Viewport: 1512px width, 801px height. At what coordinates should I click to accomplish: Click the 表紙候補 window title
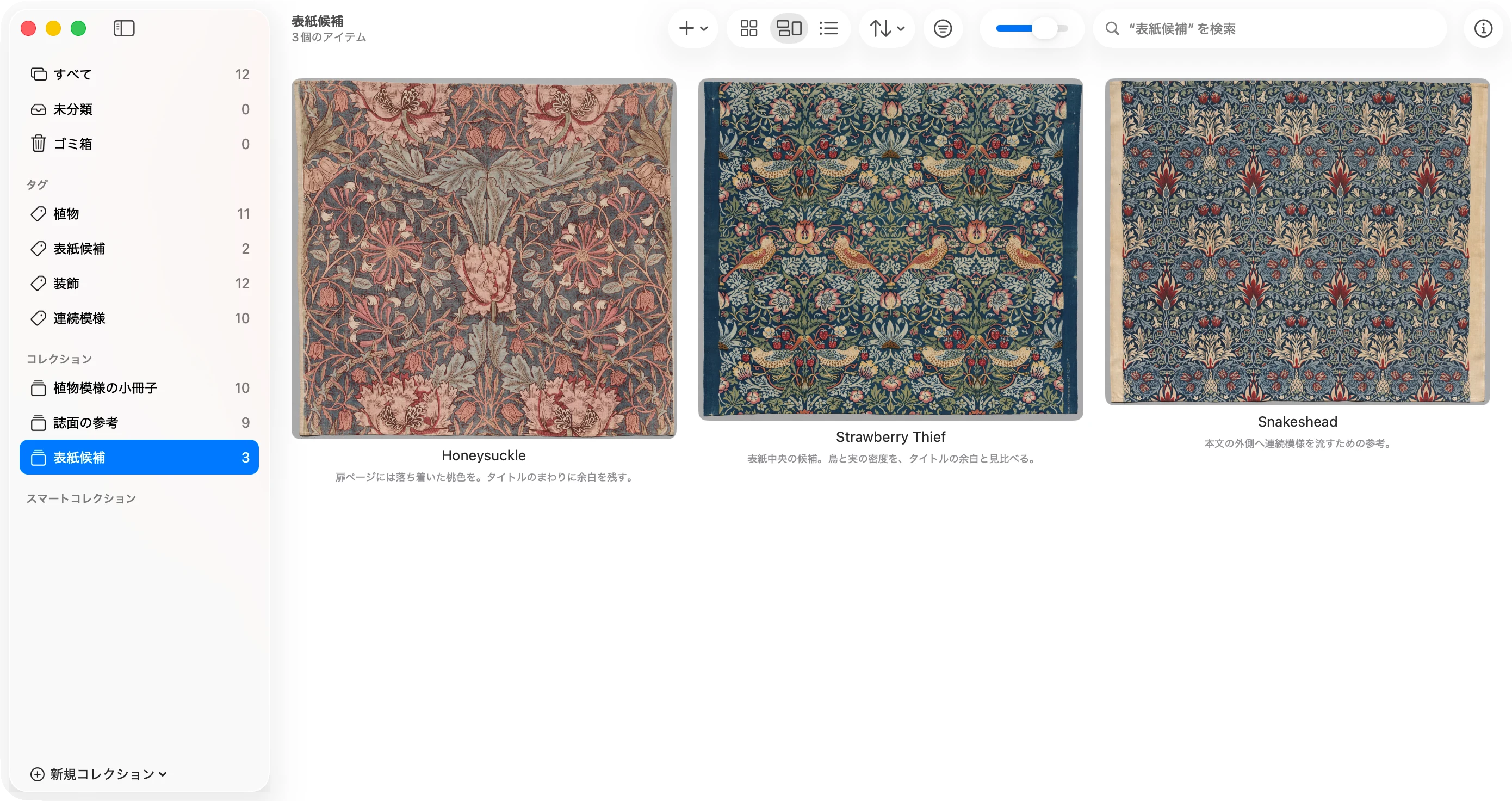click(x=317, y=21)
